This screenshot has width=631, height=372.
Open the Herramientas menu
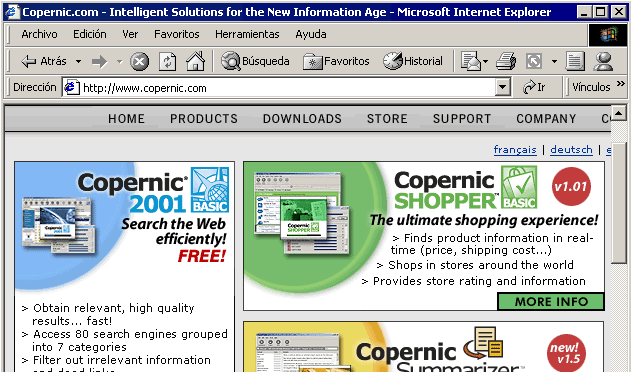pos(247,34)
